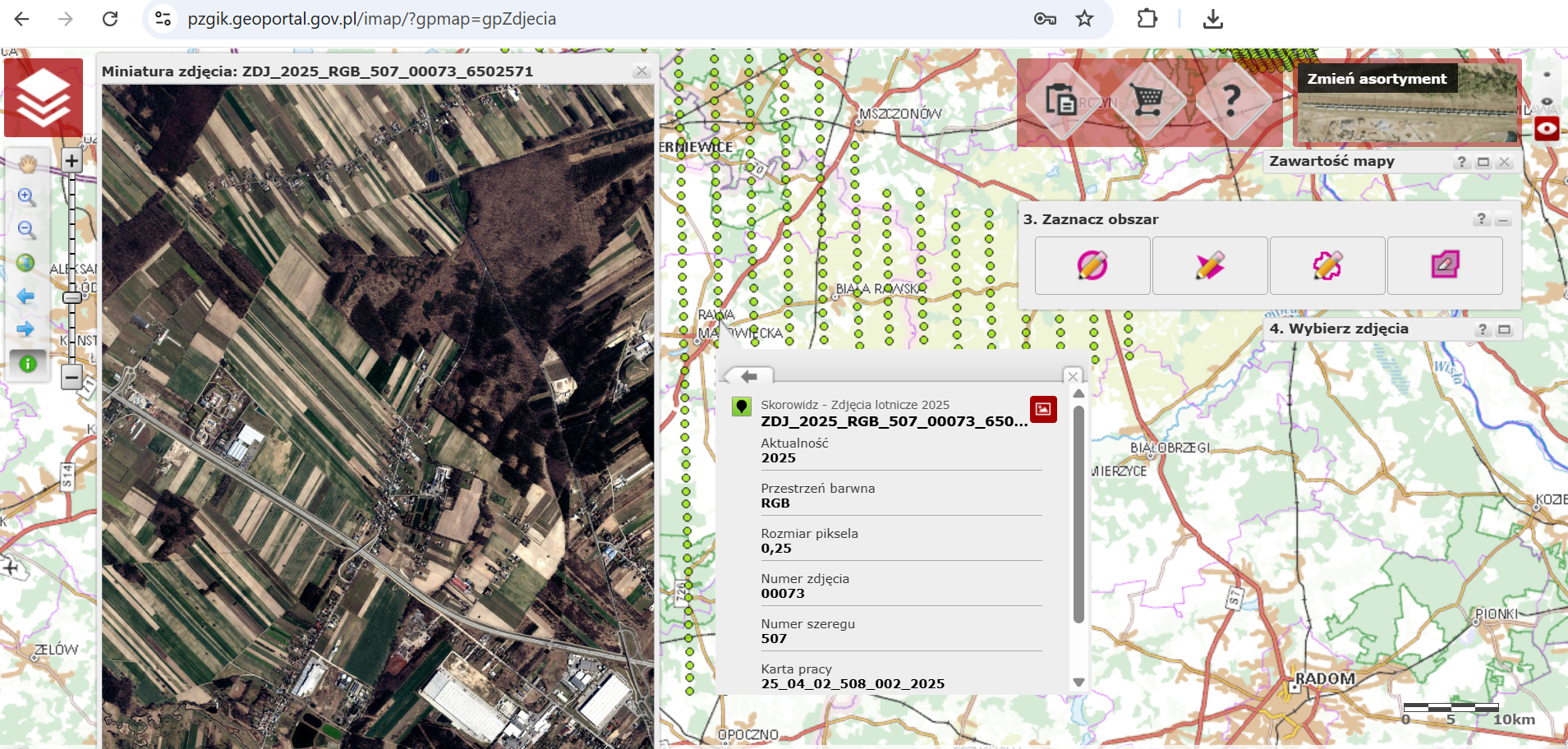
Task: Collapse the 3. Zaznacz obszar panel
Action: [x=1503, y=219]
